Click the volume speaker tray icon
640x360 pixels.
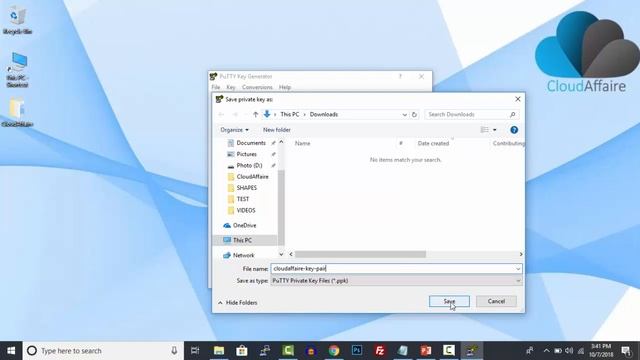click(569, 351)
